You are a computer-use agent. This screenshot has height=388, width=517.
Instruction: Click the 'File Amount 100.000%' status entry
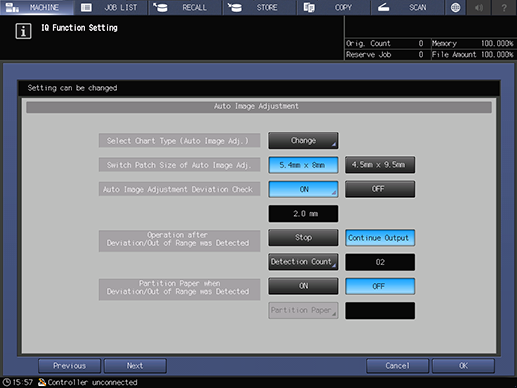coord(473,55)
